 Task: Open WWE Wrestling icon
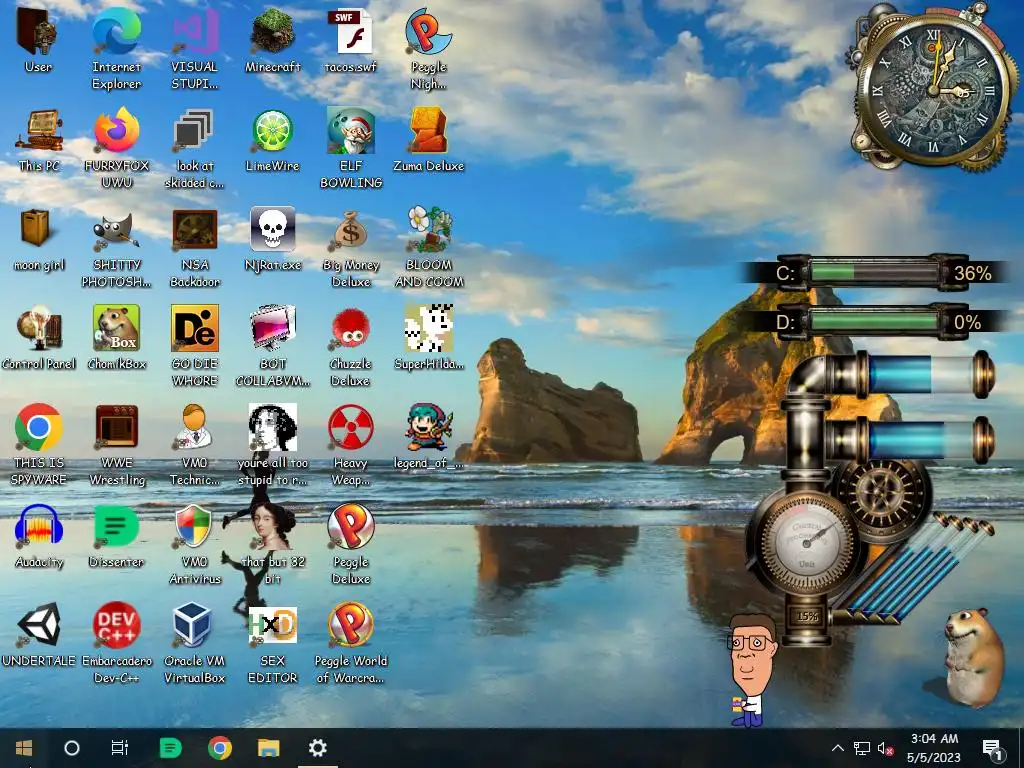pyautogui.click(x=116, y=427)
